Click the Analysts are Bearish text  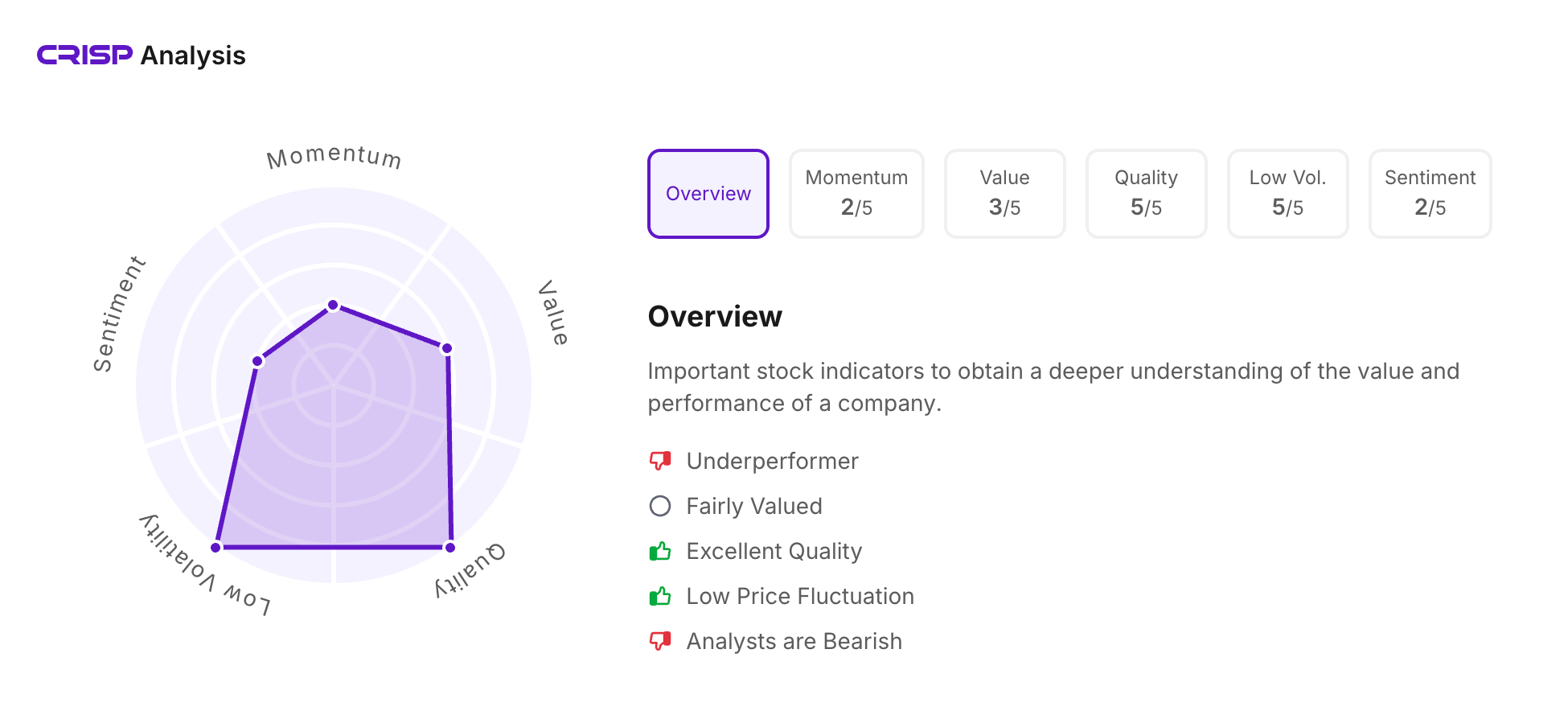794,641
